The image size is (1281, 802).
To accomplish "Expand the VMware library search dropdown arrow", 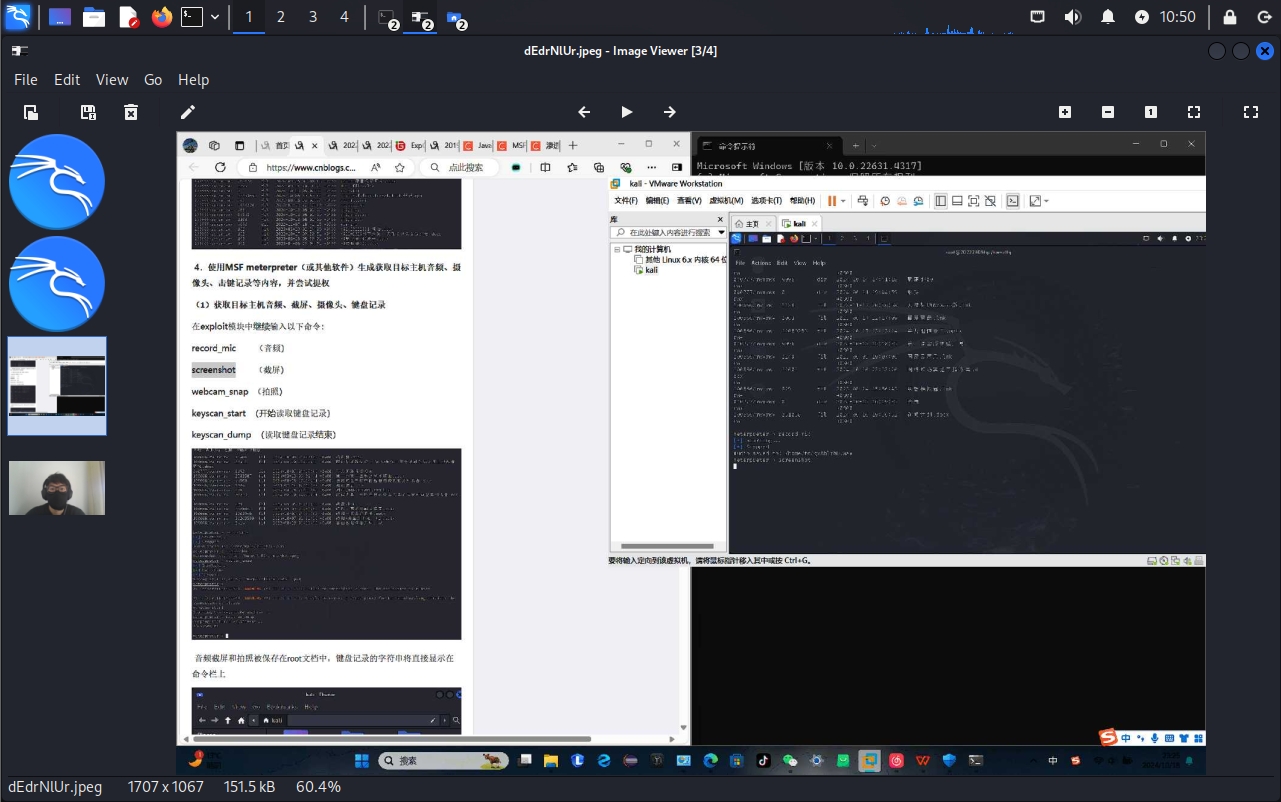I will (722, 232).
